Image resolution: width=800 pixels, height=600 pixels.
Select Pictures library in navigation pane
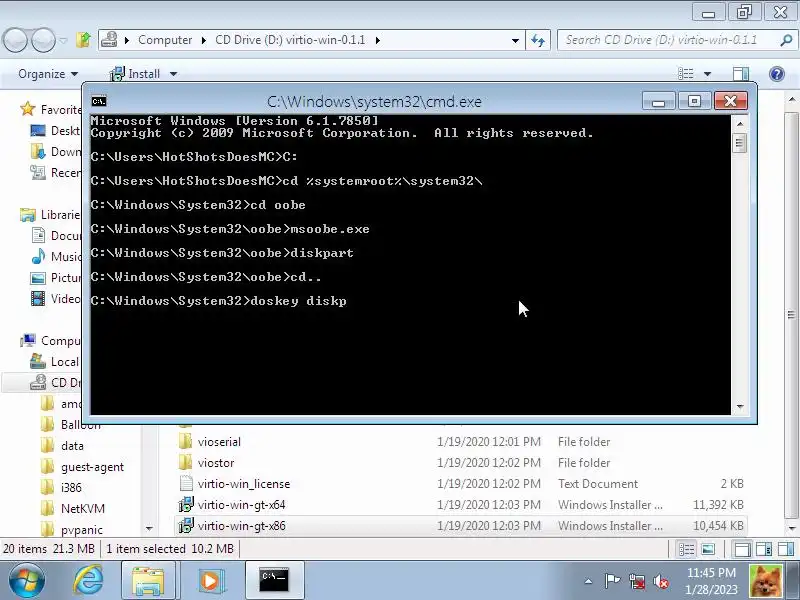pos(55,278)
